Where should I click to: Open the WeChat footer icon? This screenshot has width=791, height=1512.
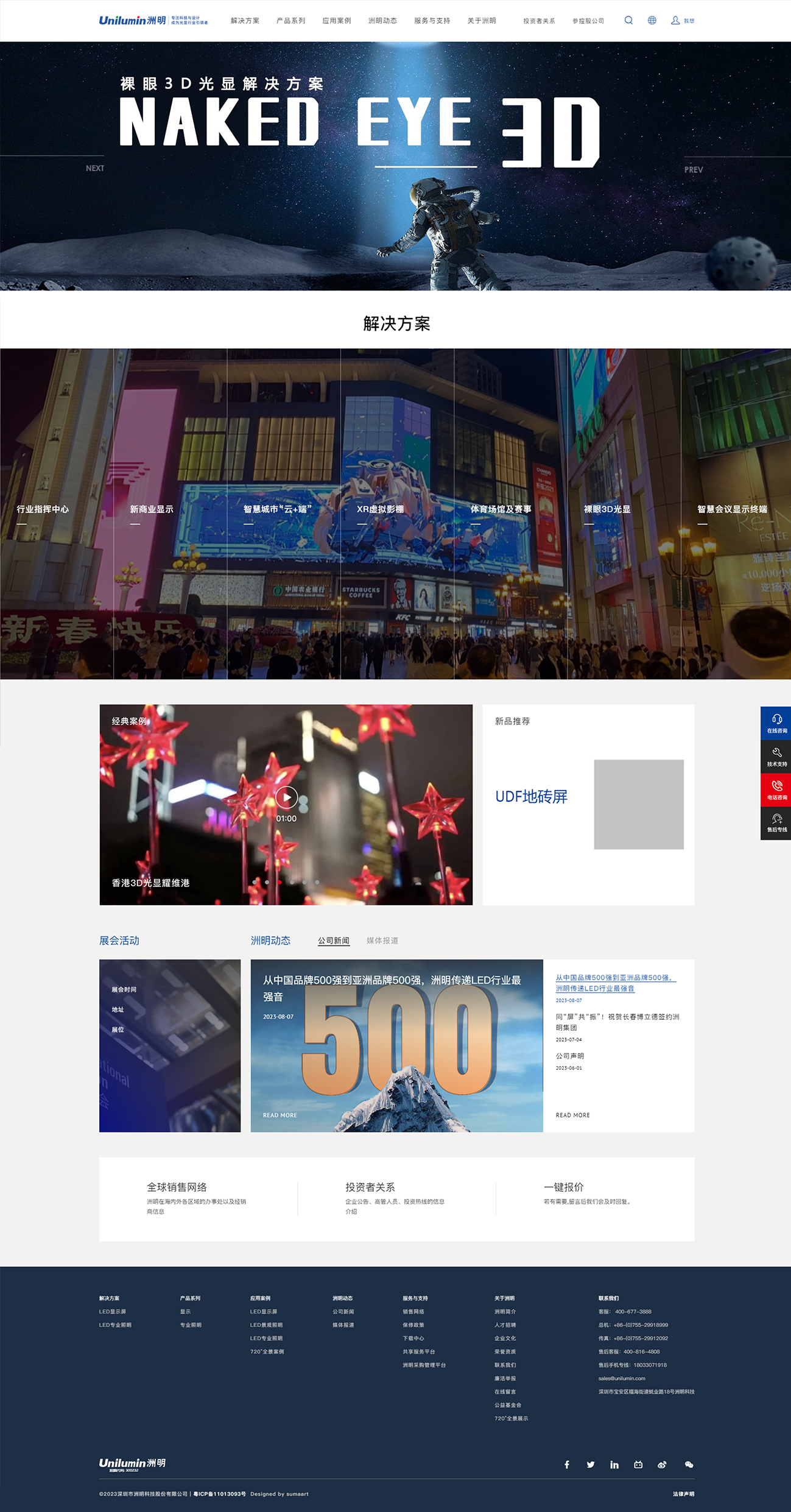coord(689,1464)
